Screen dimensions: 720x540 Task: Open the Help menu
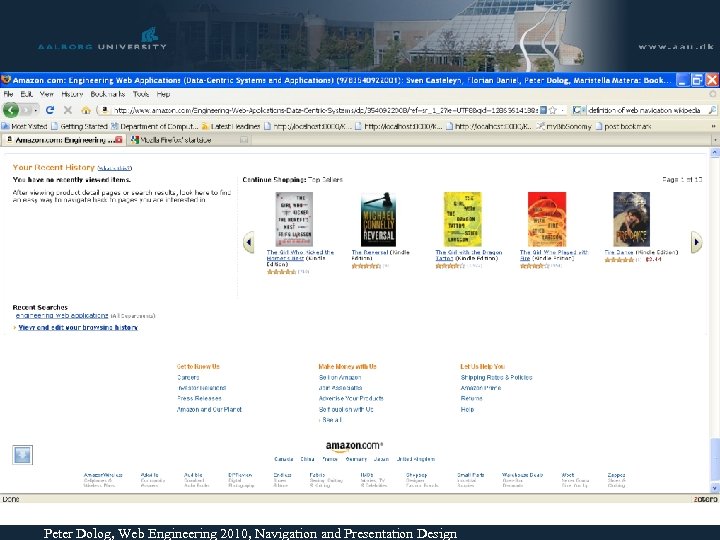pyautogui.click(x=163, y=94)
